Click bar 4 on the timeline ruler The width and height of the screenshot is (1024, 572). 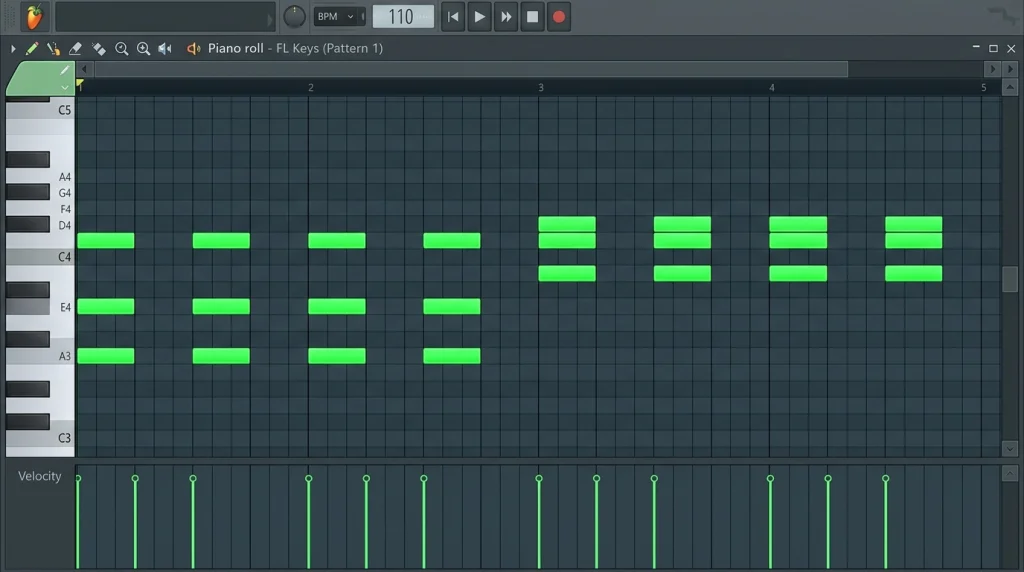point(771,87)
